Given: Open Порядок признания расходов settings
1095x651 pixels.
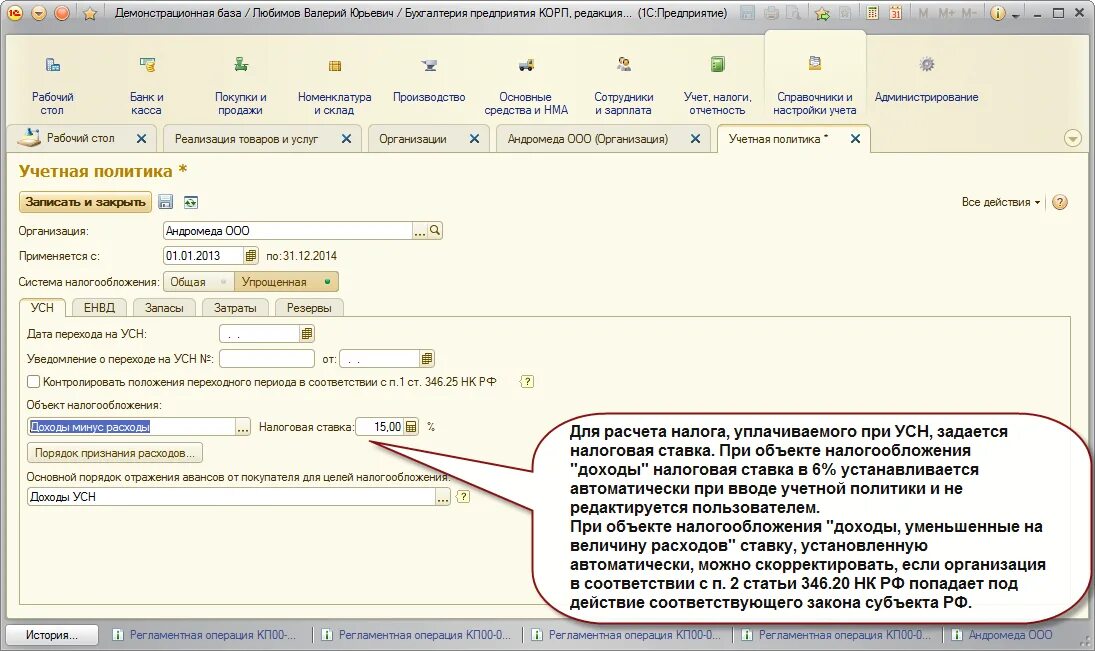Looking at the screenshot, I should [113, 452].
